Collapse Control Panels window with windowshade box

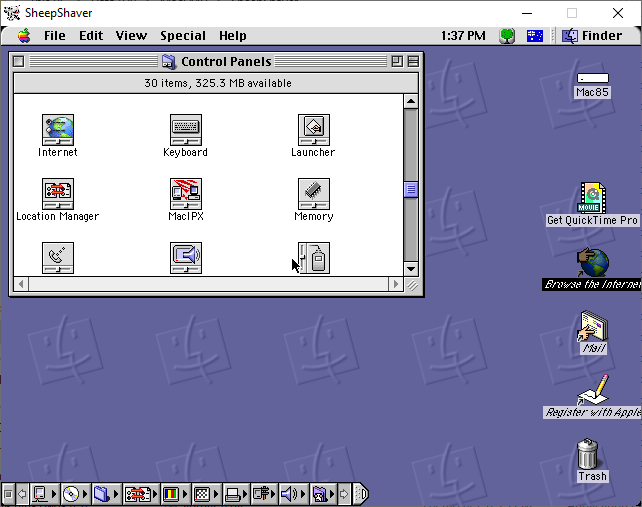click(413, 61)
